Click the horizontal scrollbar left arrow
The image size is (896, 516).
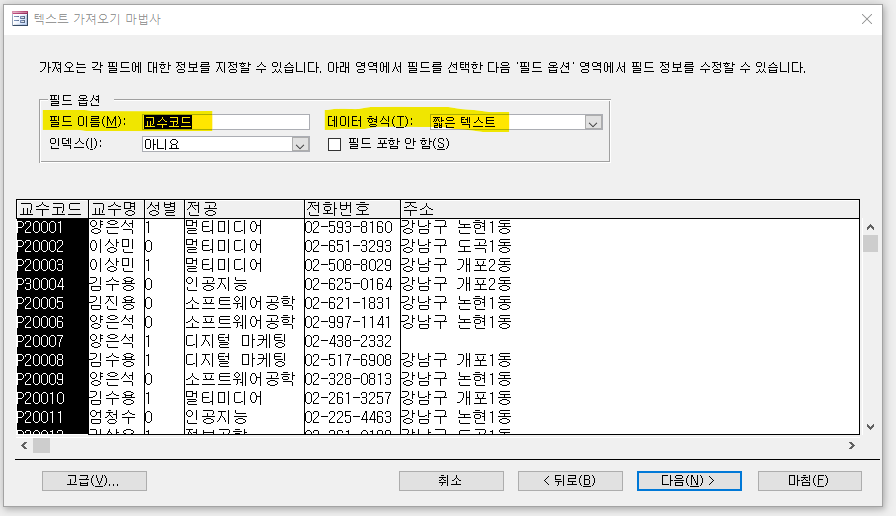click(x=24, y=445)
